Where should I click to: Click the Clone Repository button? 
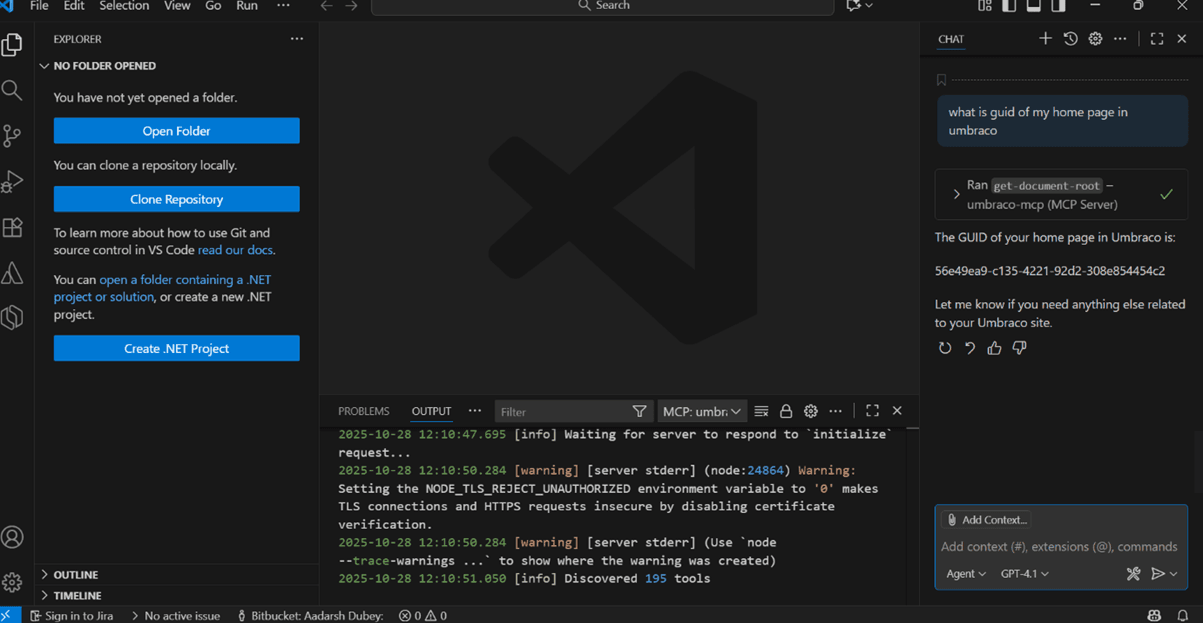tap(176, 199)
